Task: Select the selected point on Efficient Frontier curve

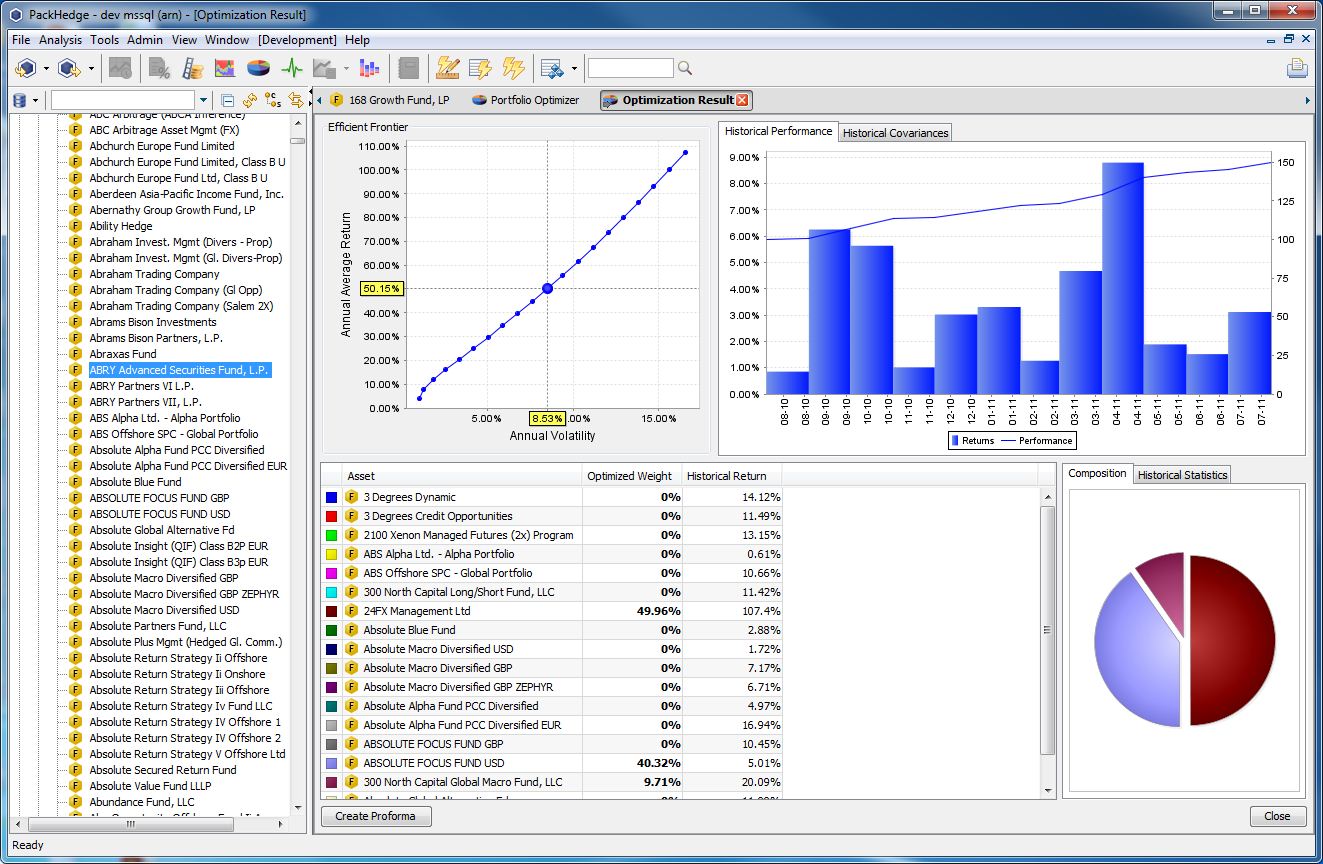Action: (x=547, y=288)
